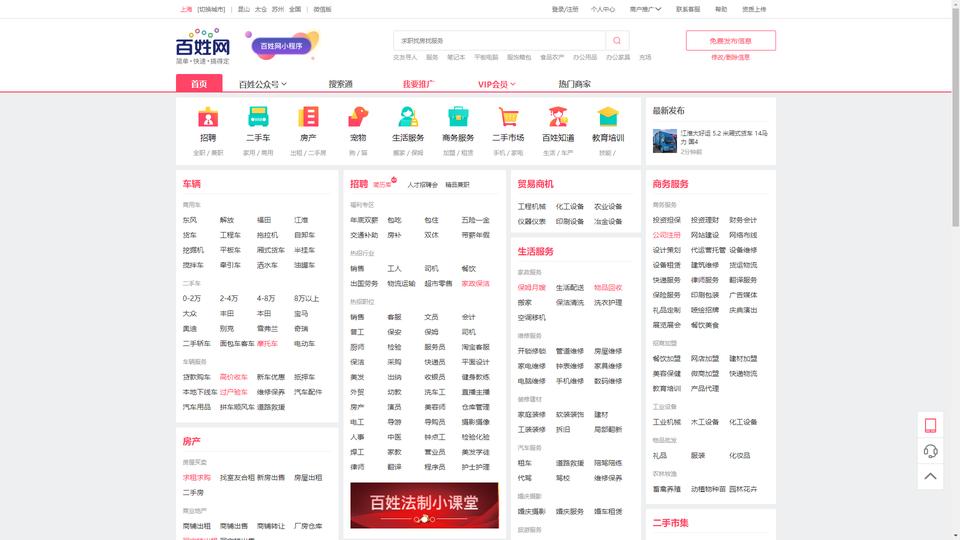Open the 生活服务 section heading in red
The image size is (960, 540).
coord(535,251)
